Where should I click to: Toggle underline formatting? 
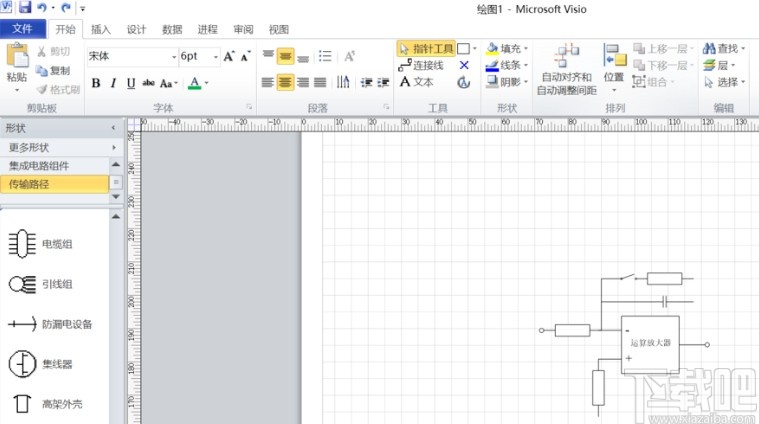click(x=131, y=83)
